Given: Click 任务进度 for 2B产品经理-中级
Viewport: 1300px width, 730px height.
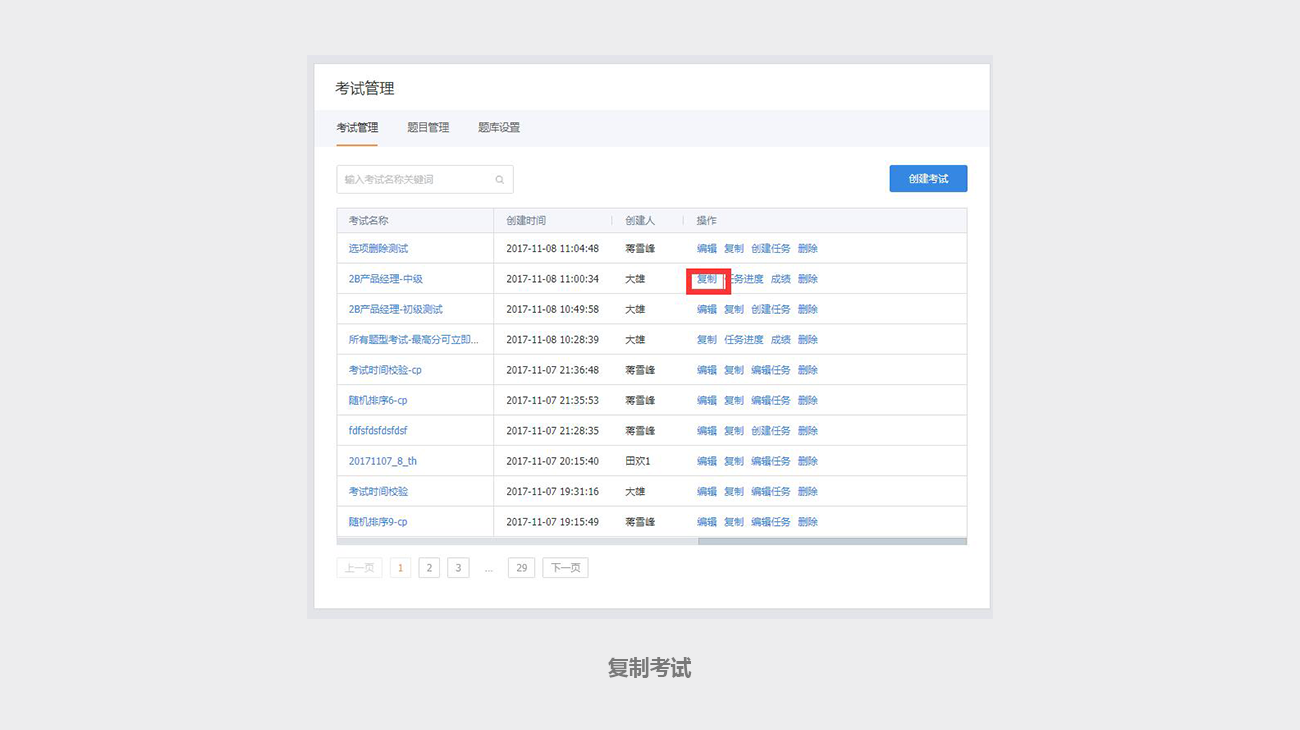Looking at the screenshot, I should [744, 279].
